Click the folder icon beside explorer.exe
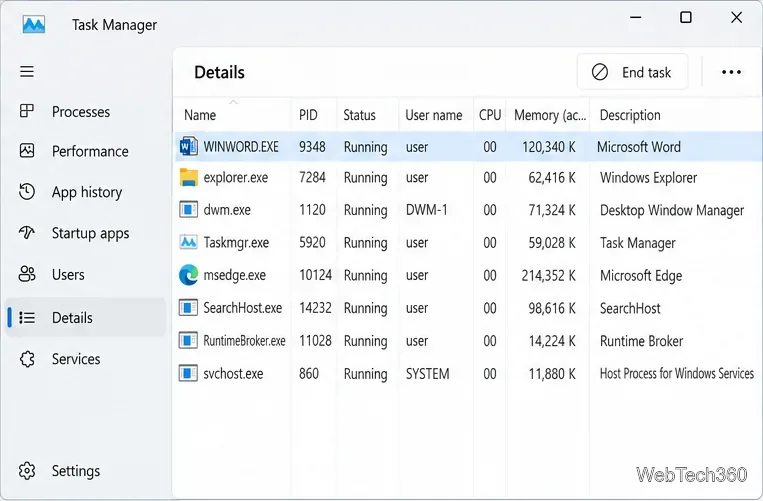763x501 pixels. [188, 178]
